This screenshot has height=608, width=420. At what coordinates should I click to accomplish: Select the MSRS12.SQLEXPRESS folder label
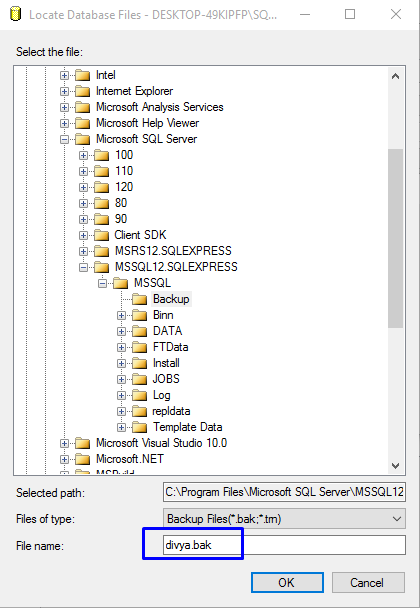click(x=173, y=251)
